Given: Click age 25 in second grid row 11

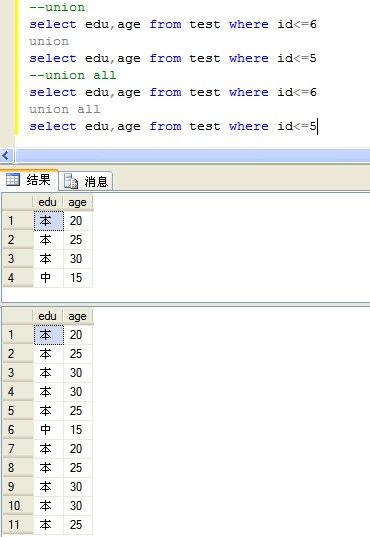Looking at the screenshot, I should [78, 525].
